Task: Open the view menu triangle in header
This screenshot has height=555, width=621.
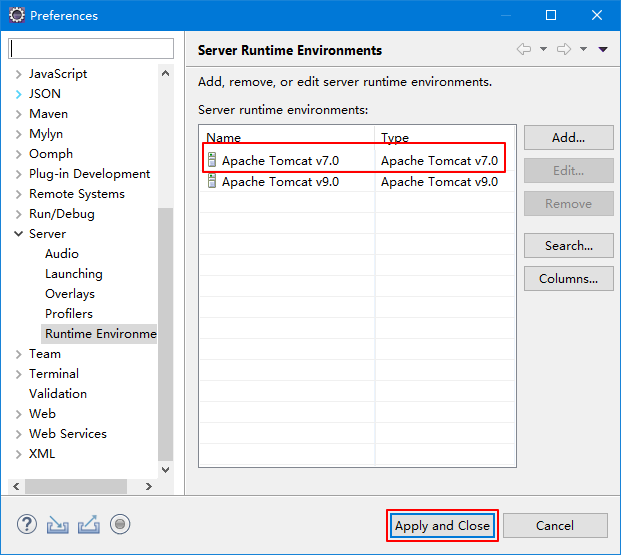Action: click(603, 49)
